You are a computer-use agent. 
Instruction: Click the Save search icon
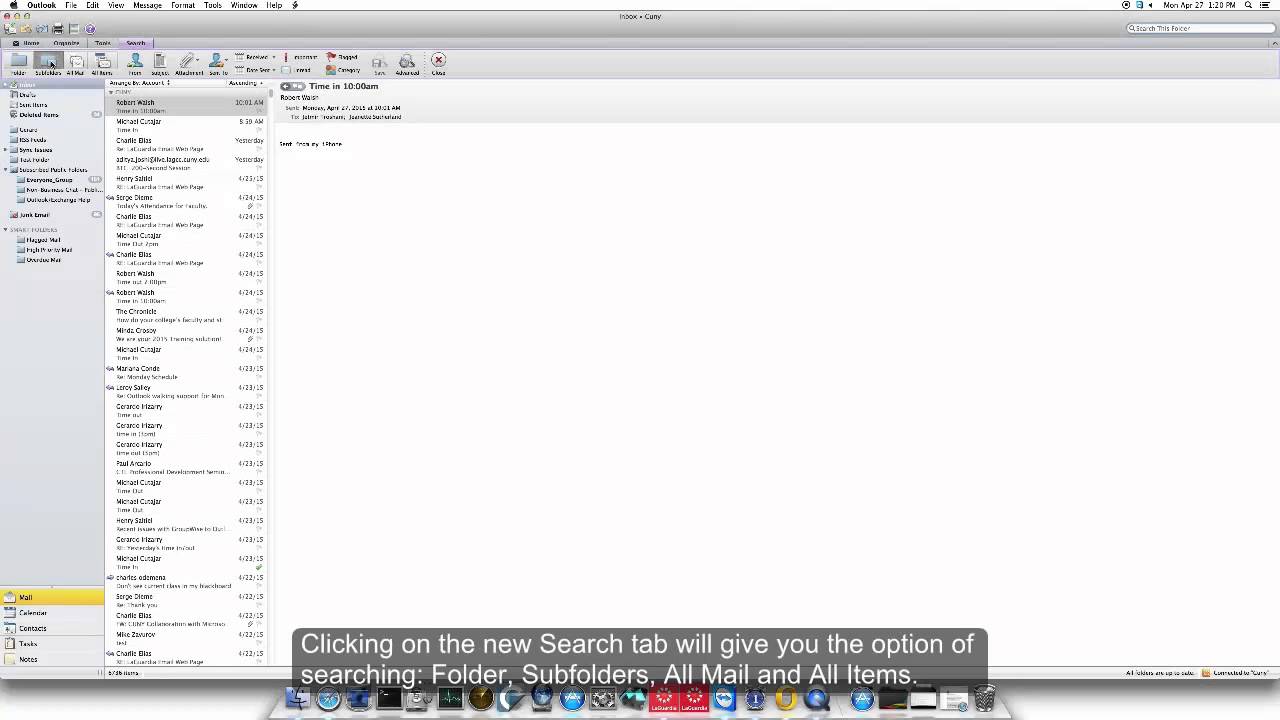point(379,63)
